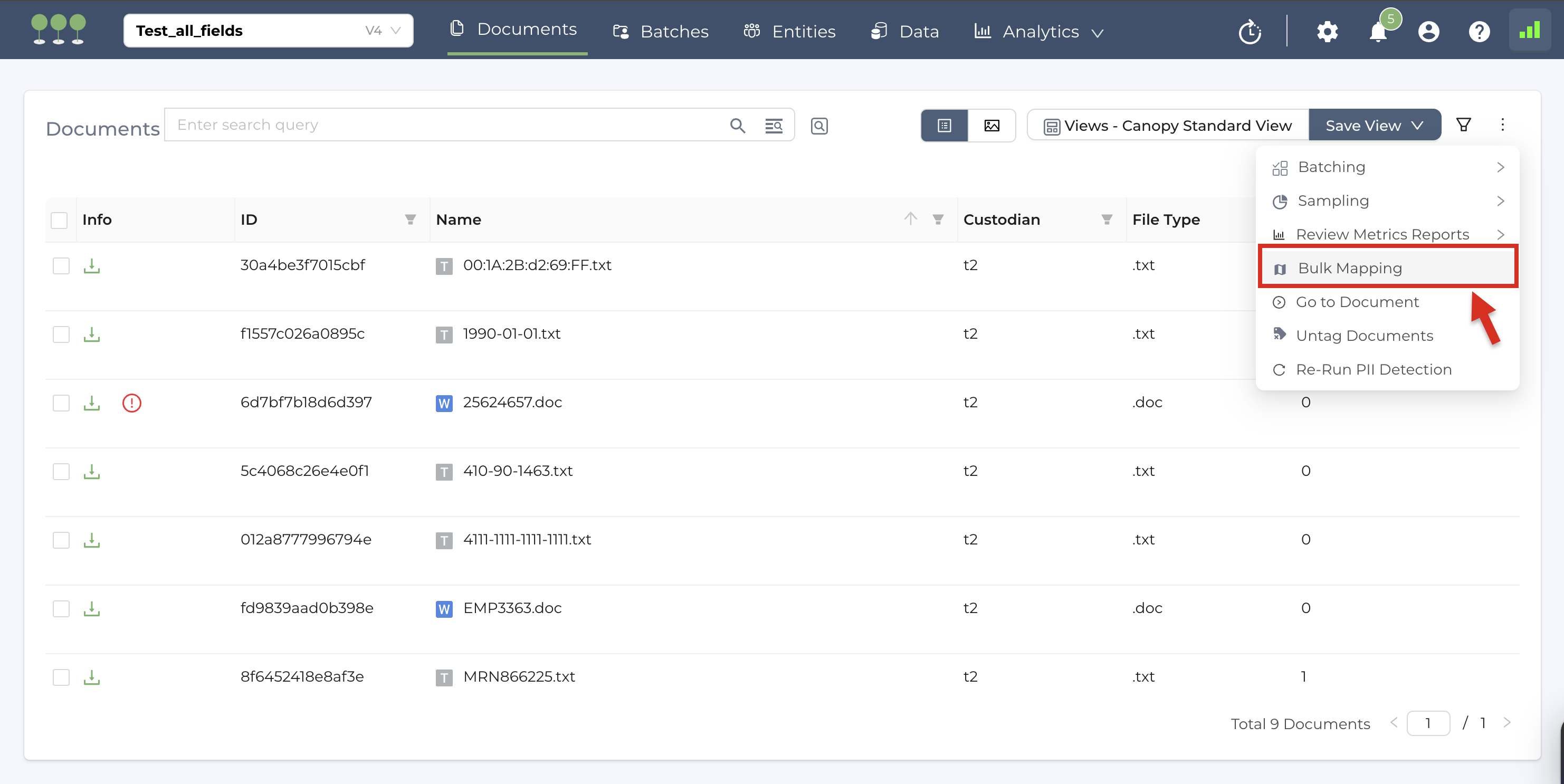This screenshot has height=784, width=1564.
Task: Open advanced search options icon
Action: [x=773, y=126]
